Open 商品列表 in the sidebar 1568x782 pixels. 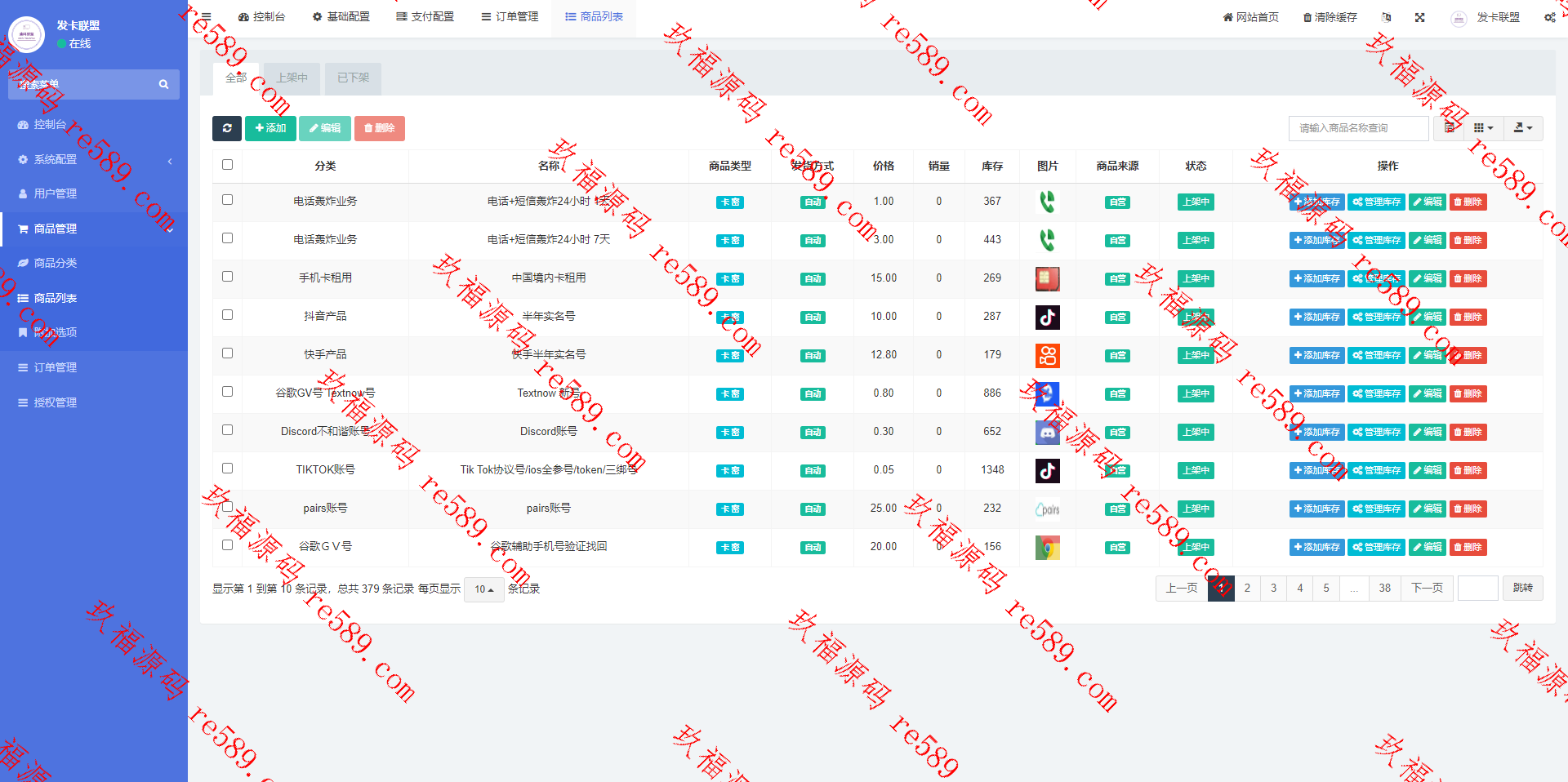pos(93,298)
